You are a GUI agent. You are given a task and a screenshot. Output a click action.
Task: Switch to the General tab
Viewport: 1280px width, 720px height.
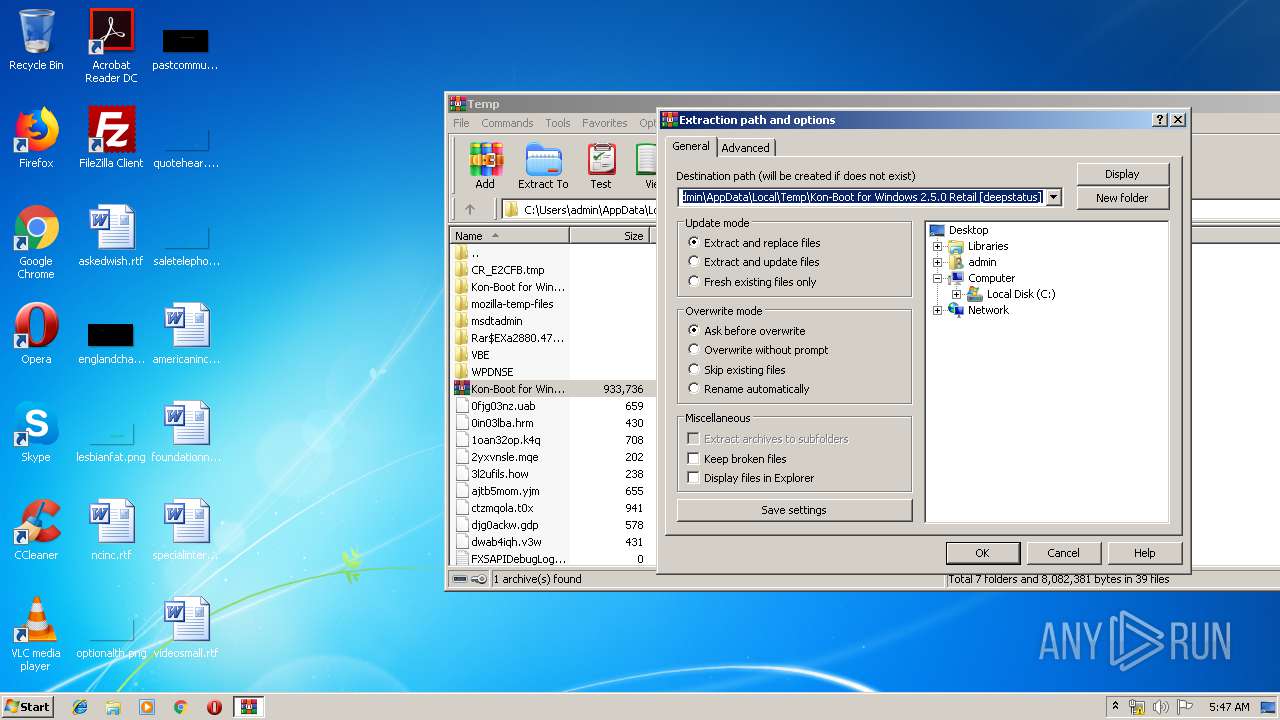(x=690, y=146)
